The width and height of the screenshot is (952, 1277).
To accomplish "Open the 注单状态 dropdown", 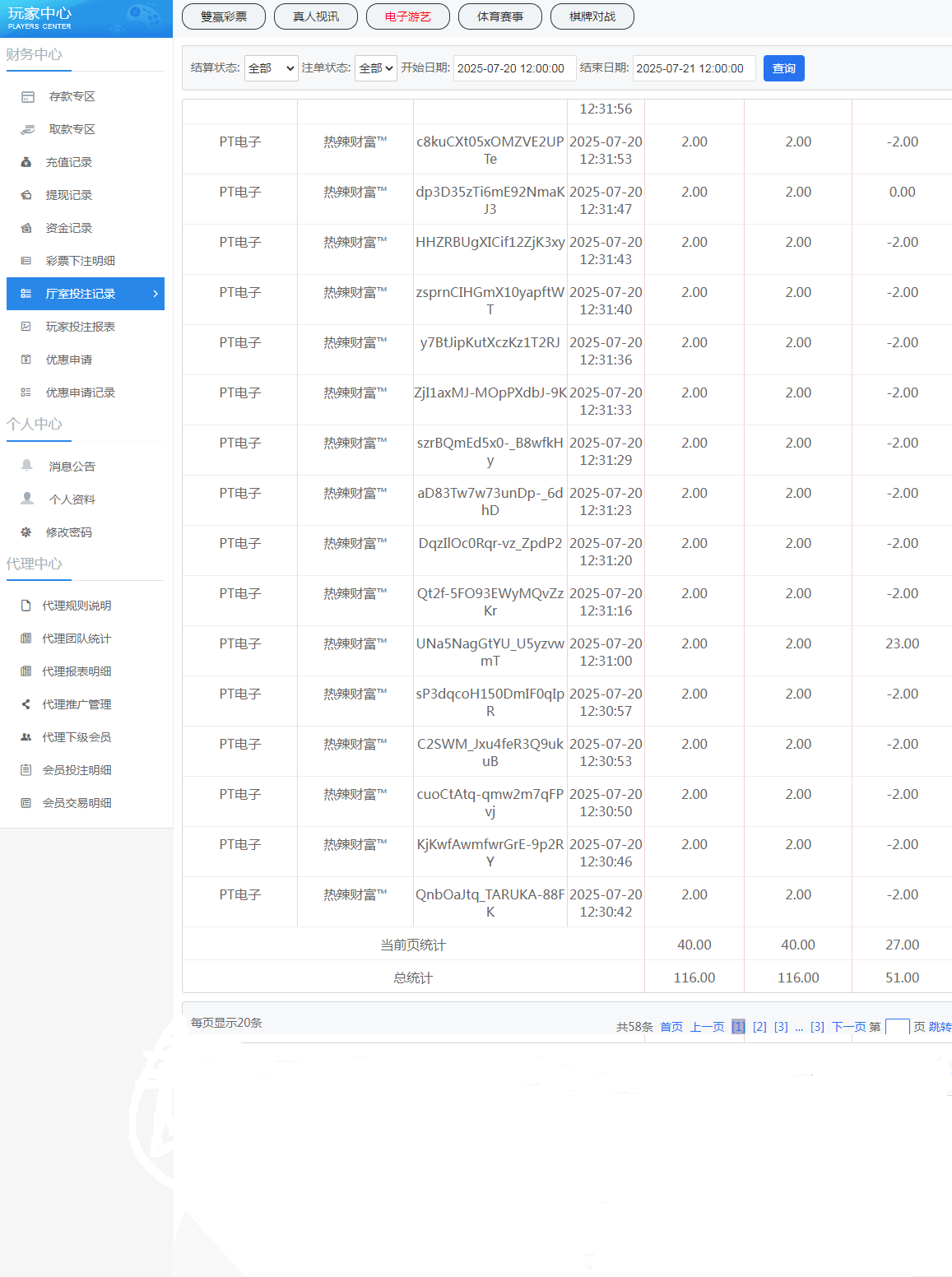I will [x=376, y=68].
